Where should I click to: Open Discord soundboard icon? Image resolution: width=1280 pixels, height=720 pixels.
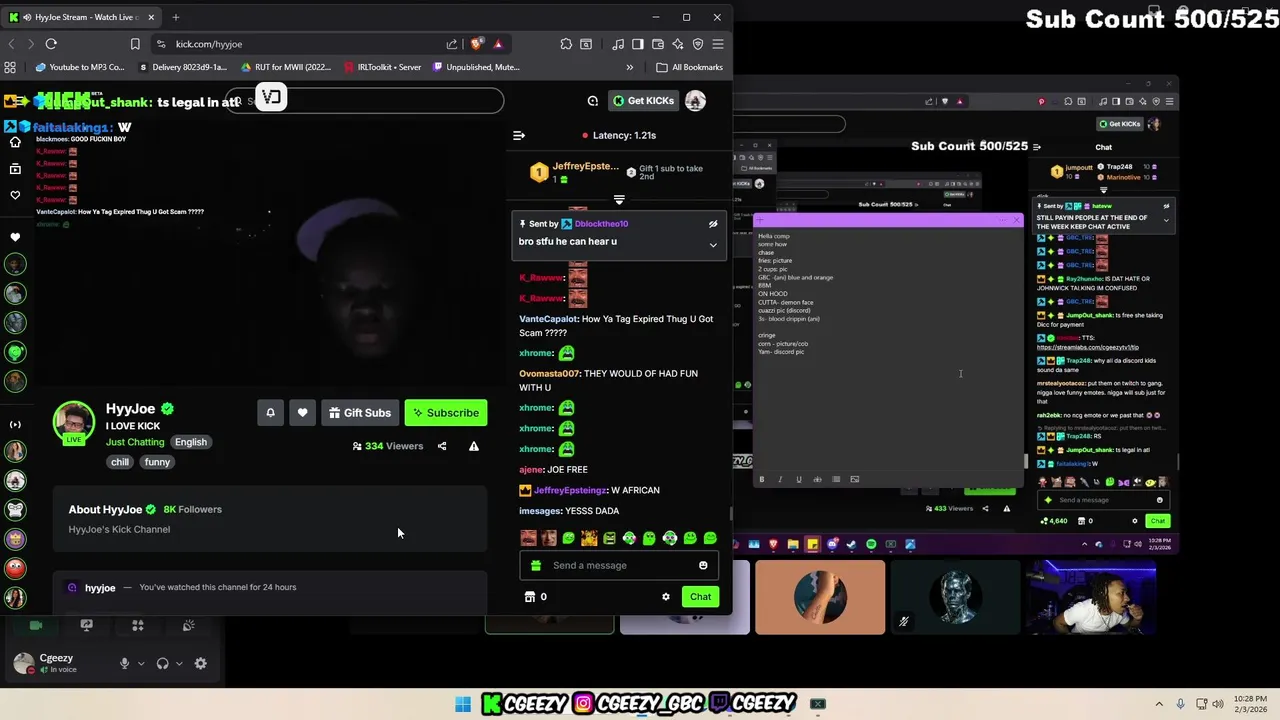click(x=188, y=625)
